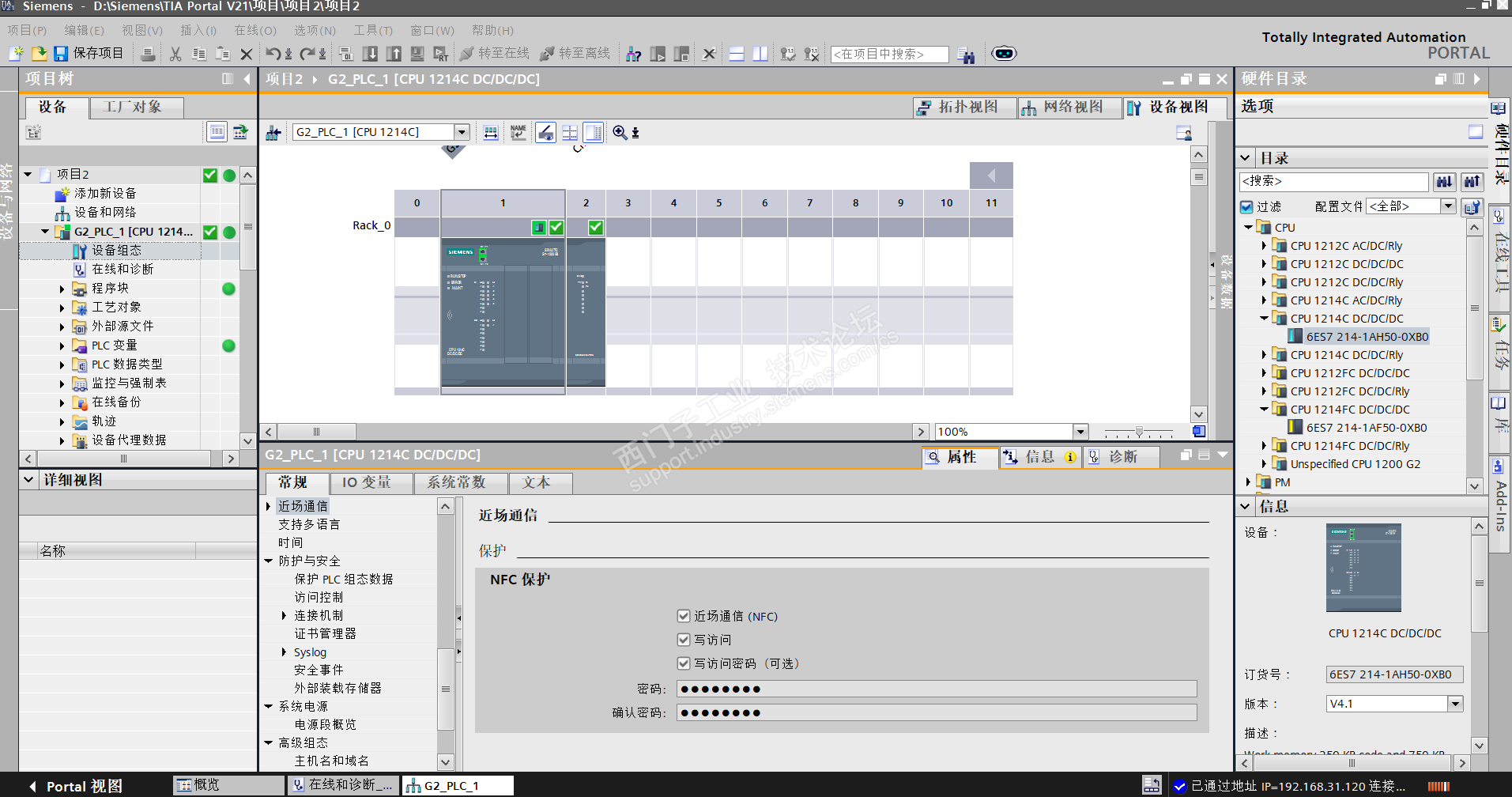Click the show module labels NAME icon
The height and width of the screenshot is (797, 1512).
click(x=518, y=132)
